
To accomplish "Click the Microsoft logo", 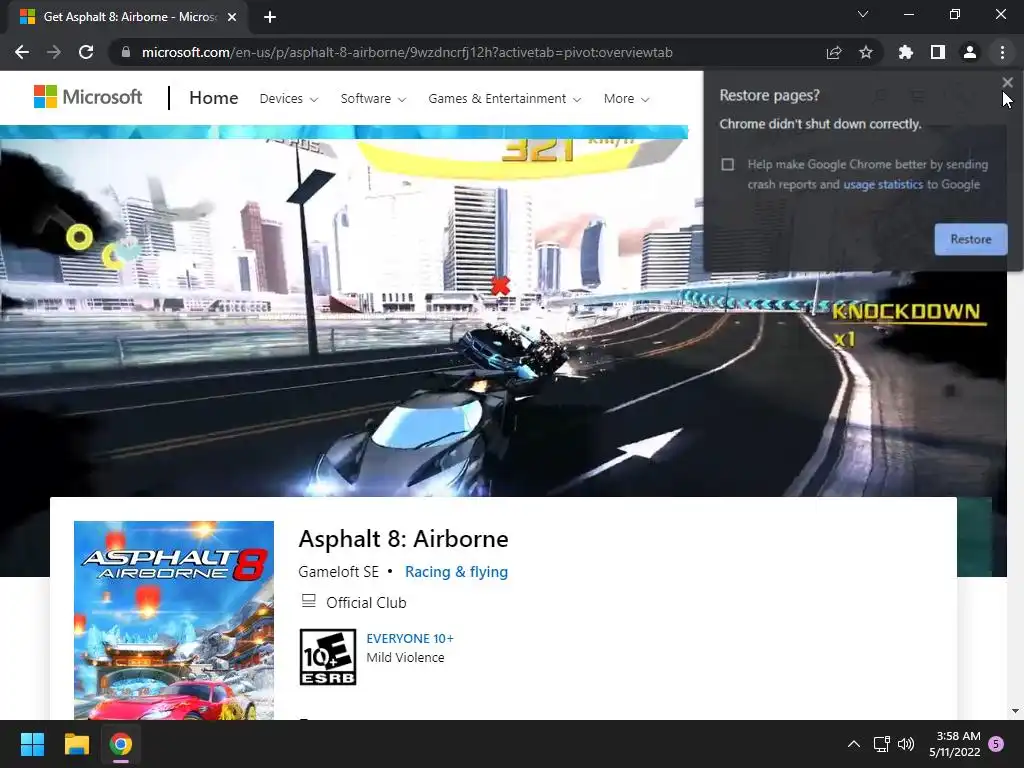I will pyautogui.click(x=88, y=97).
